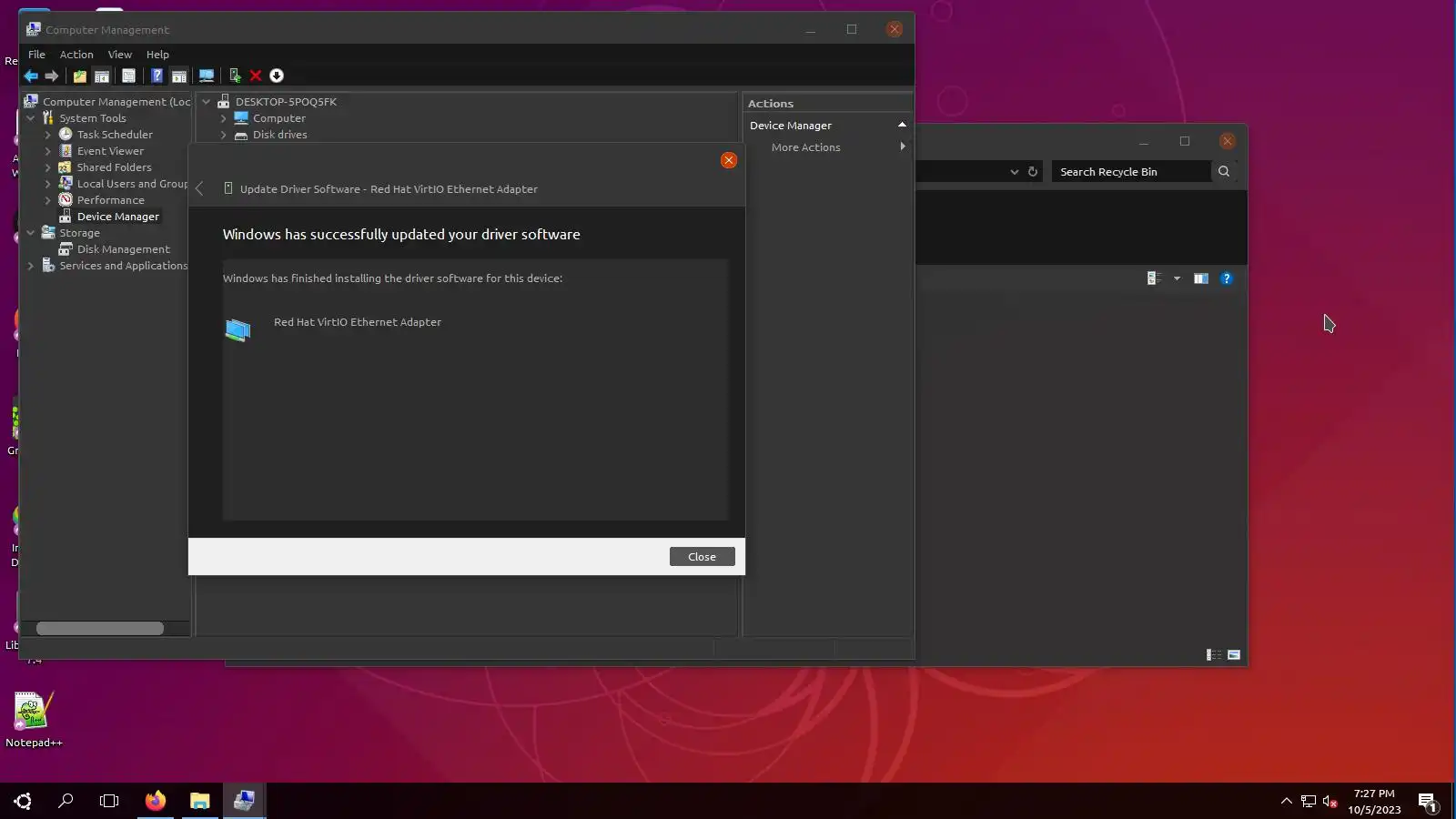Viewport: 1456px width, 819px height.
Task: Expand the Disk drives device category
Action: (x=224, y=135)
